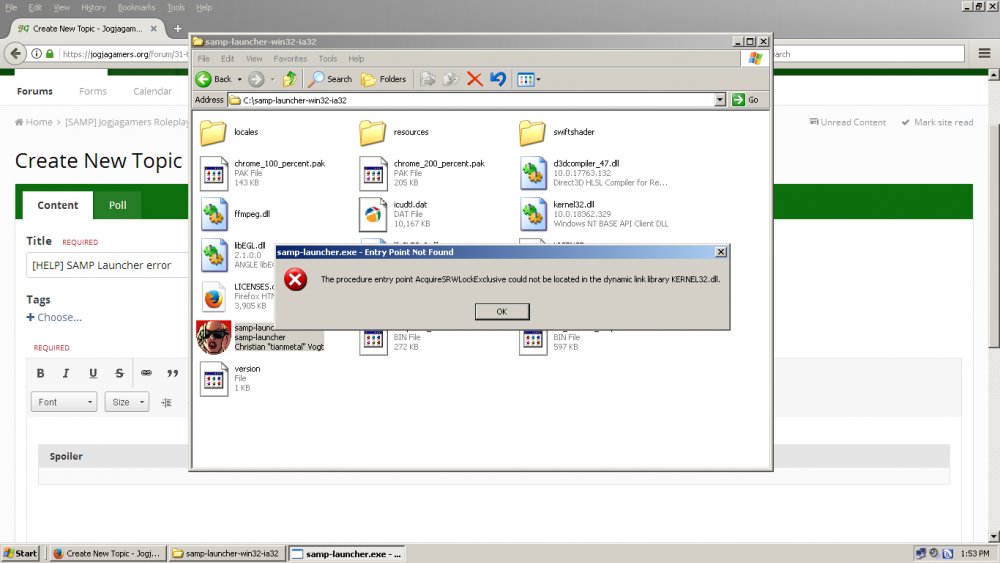Click the insert Link icon in editor
This screenshot has height=563, width=1000.
(x=146, y=374)
